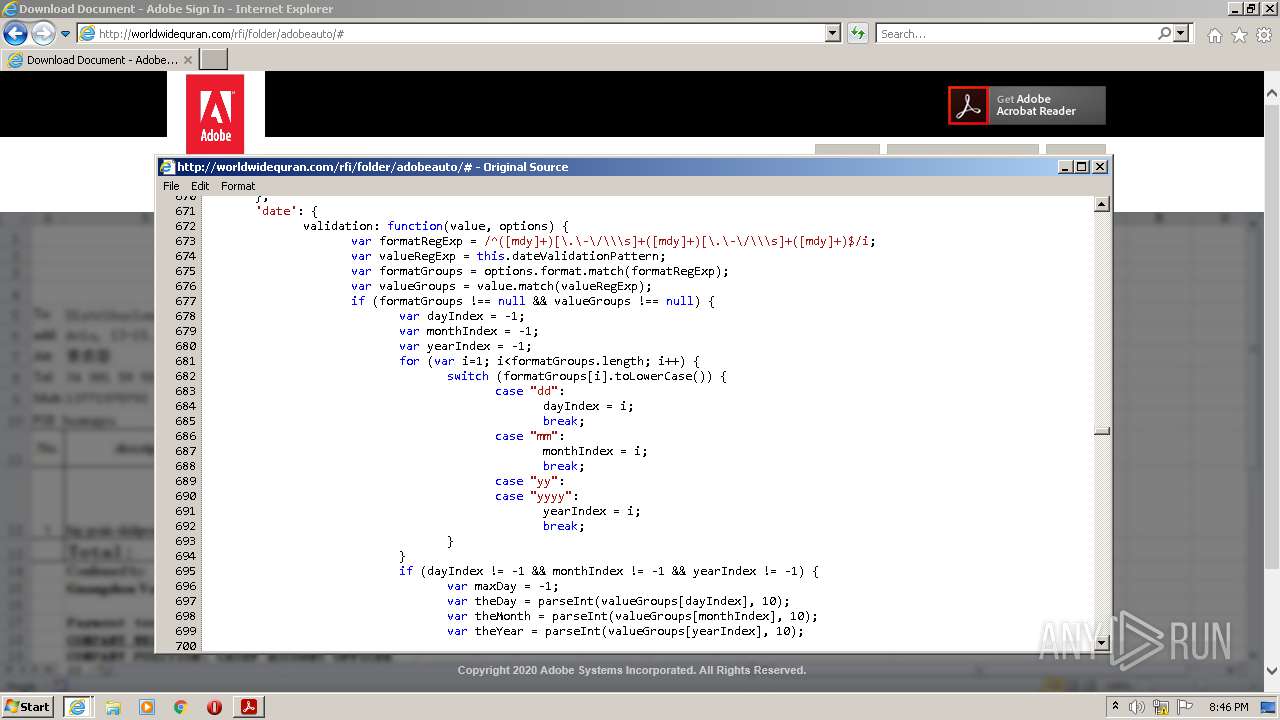The height and width of the screenshot is (720, 1280).
Task: Expand the search provider dropdown arrow
Action: [1181, 34]
